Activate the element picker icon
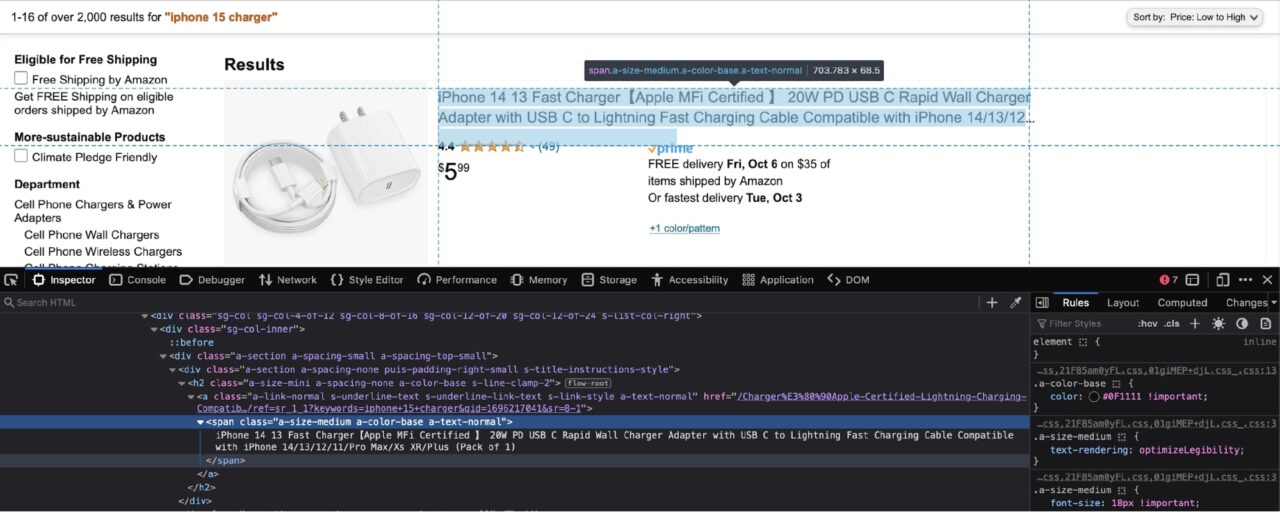This screenshot has height=512, width=1280. 11,280
